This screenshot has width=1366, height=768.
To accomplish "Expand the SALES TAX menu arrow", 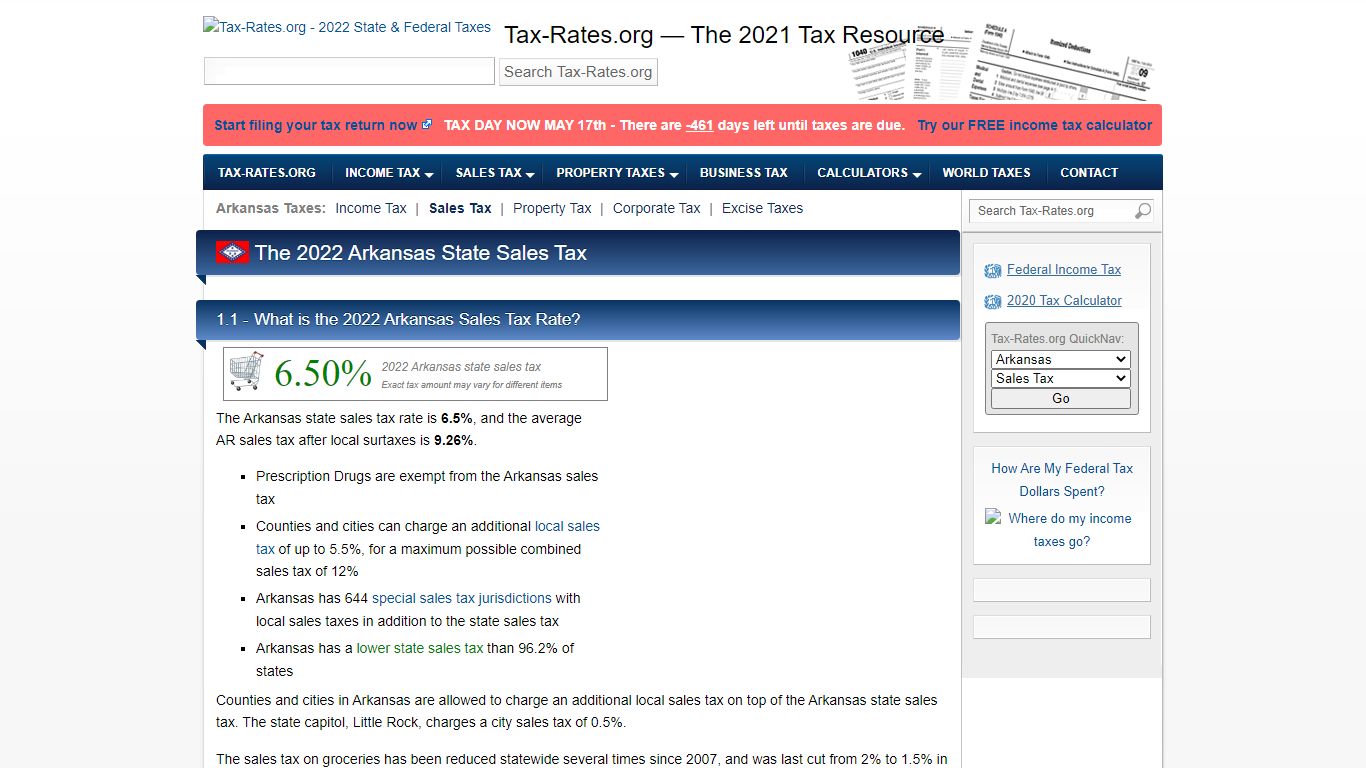I will pyautogui.click(x=530, y=174).
